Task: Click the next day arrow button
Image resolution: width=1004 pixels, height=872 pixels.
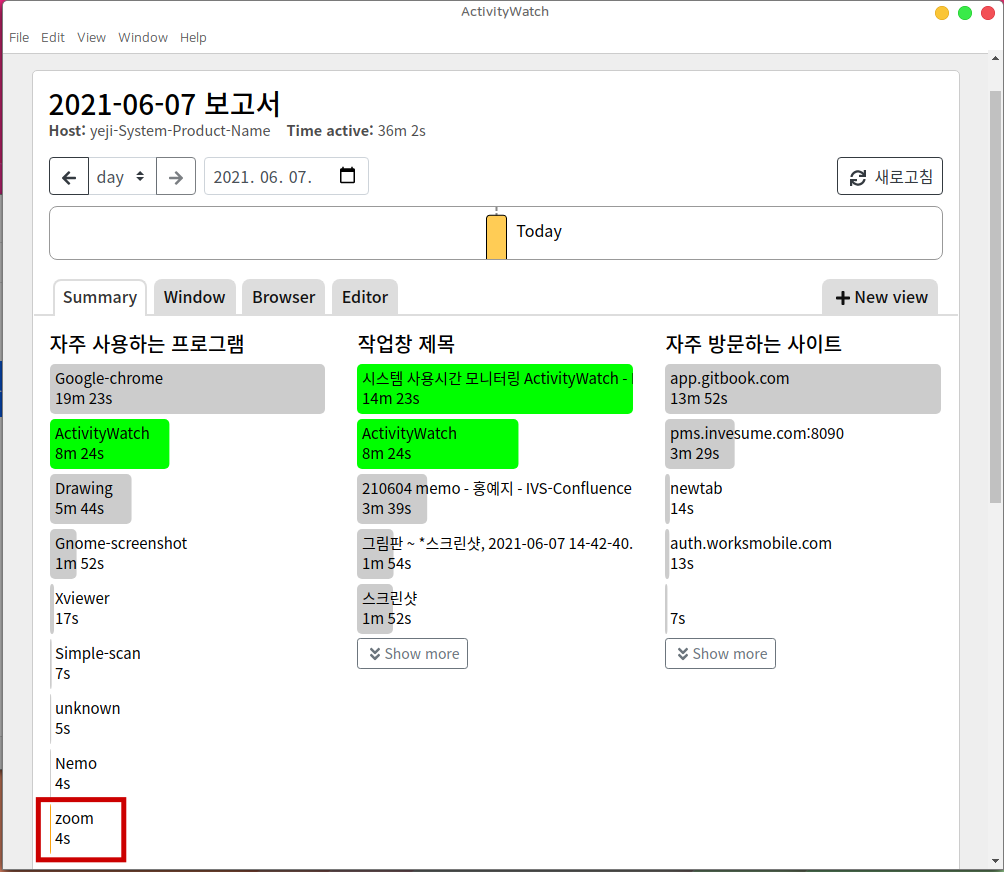Action: [176, 177]
